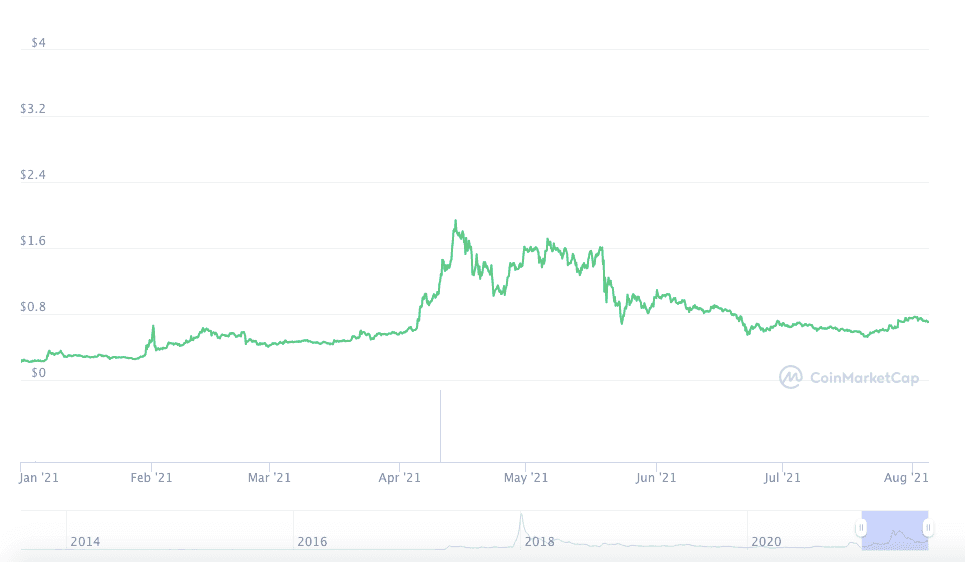The width and height of the screenshot is (965, 562).
Task: Click the Feb '21 x-axis label
Action: pyautogui.click(x=153, y=478)
